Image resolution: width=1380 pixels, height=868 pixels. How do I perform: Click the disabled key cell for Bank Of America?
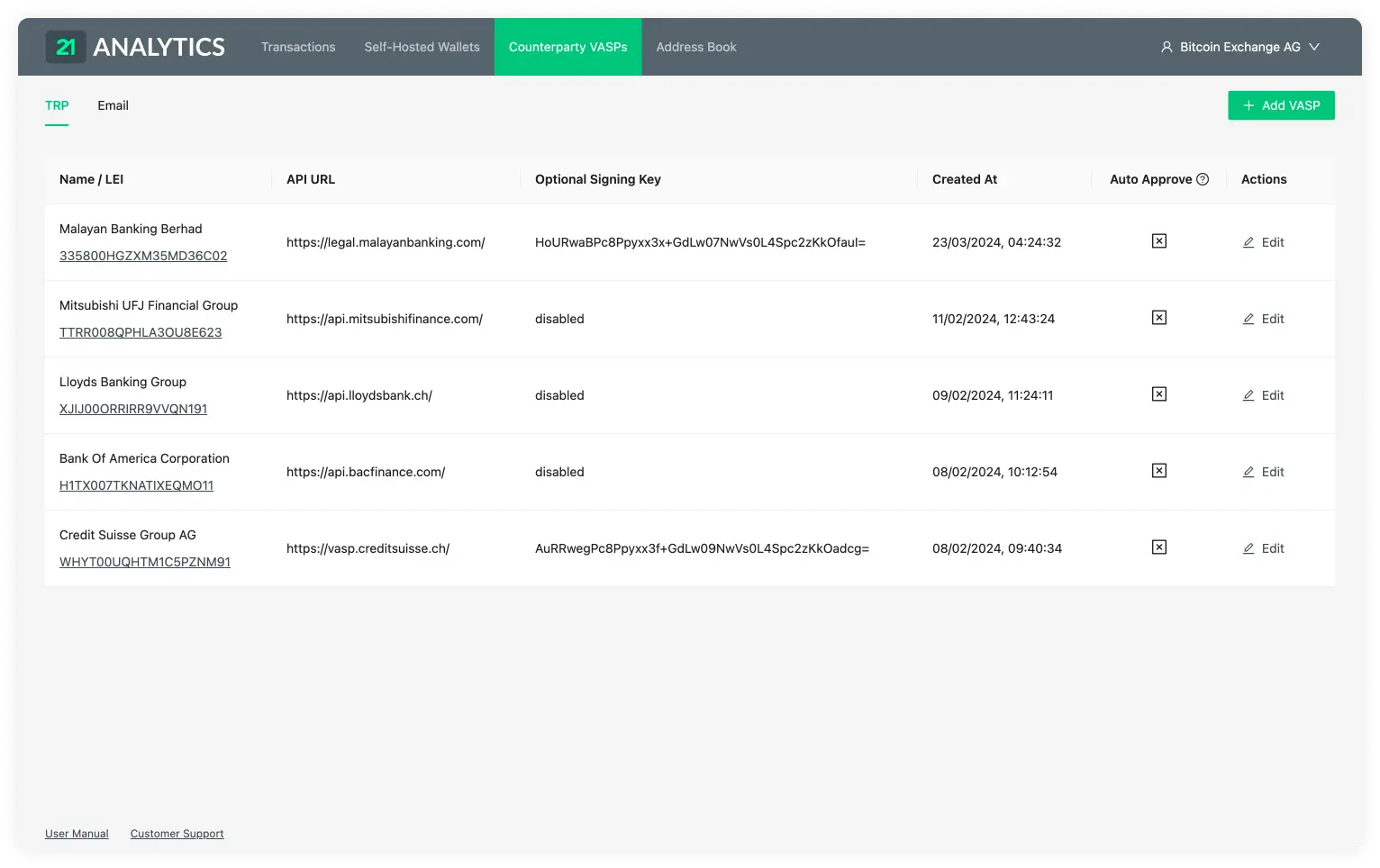[x=559, y=472]
